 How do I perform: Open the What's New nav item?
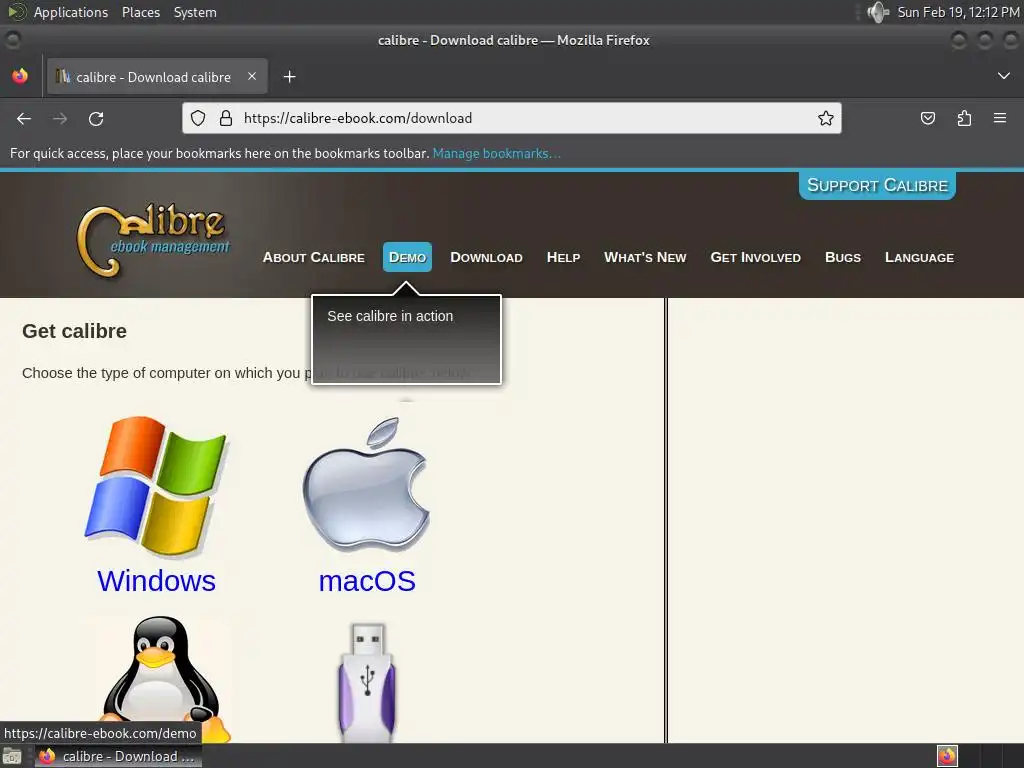pos(645,257)
